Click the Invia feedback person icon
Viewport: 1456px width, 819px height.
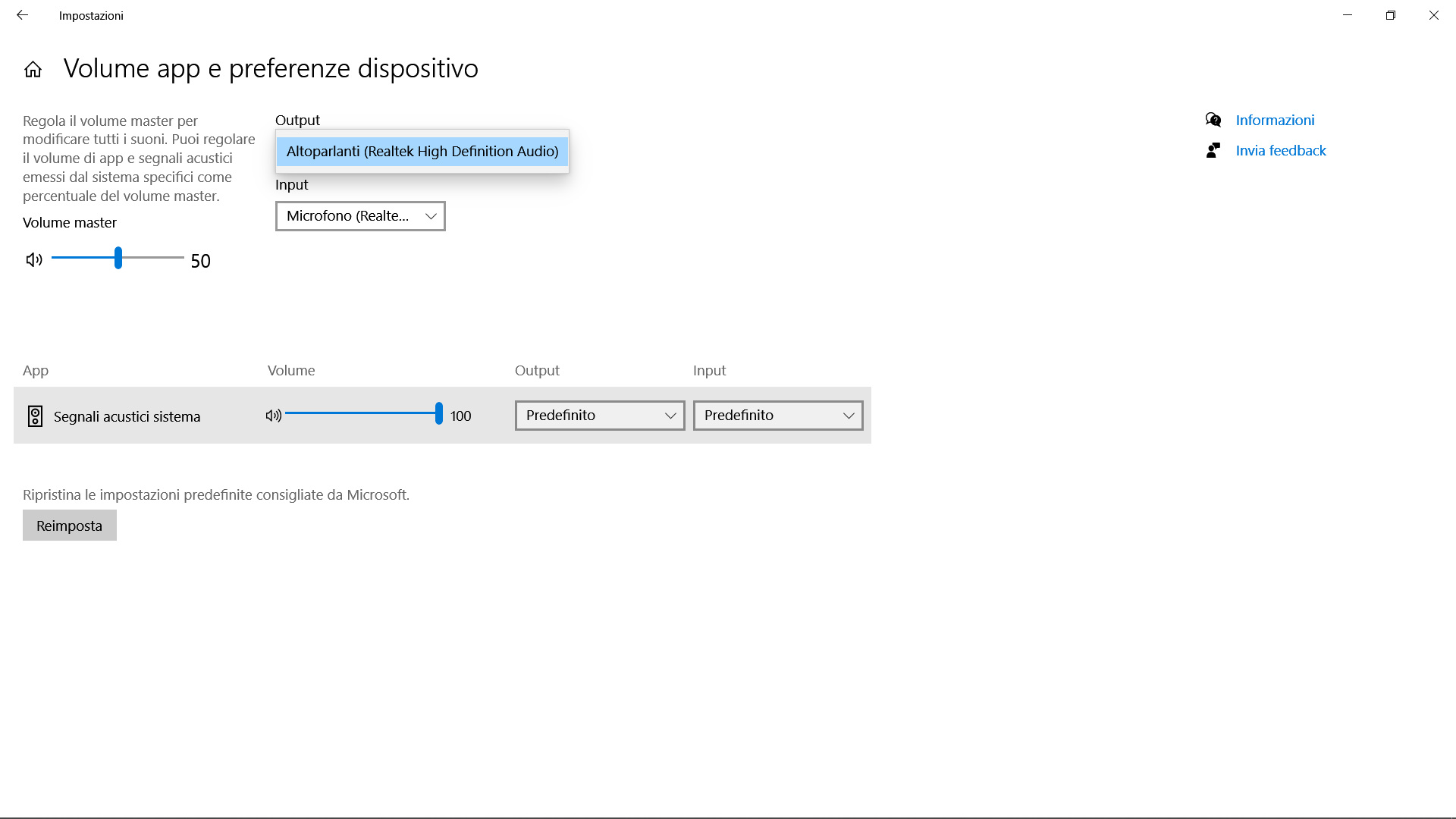[x=1213, y=150]
